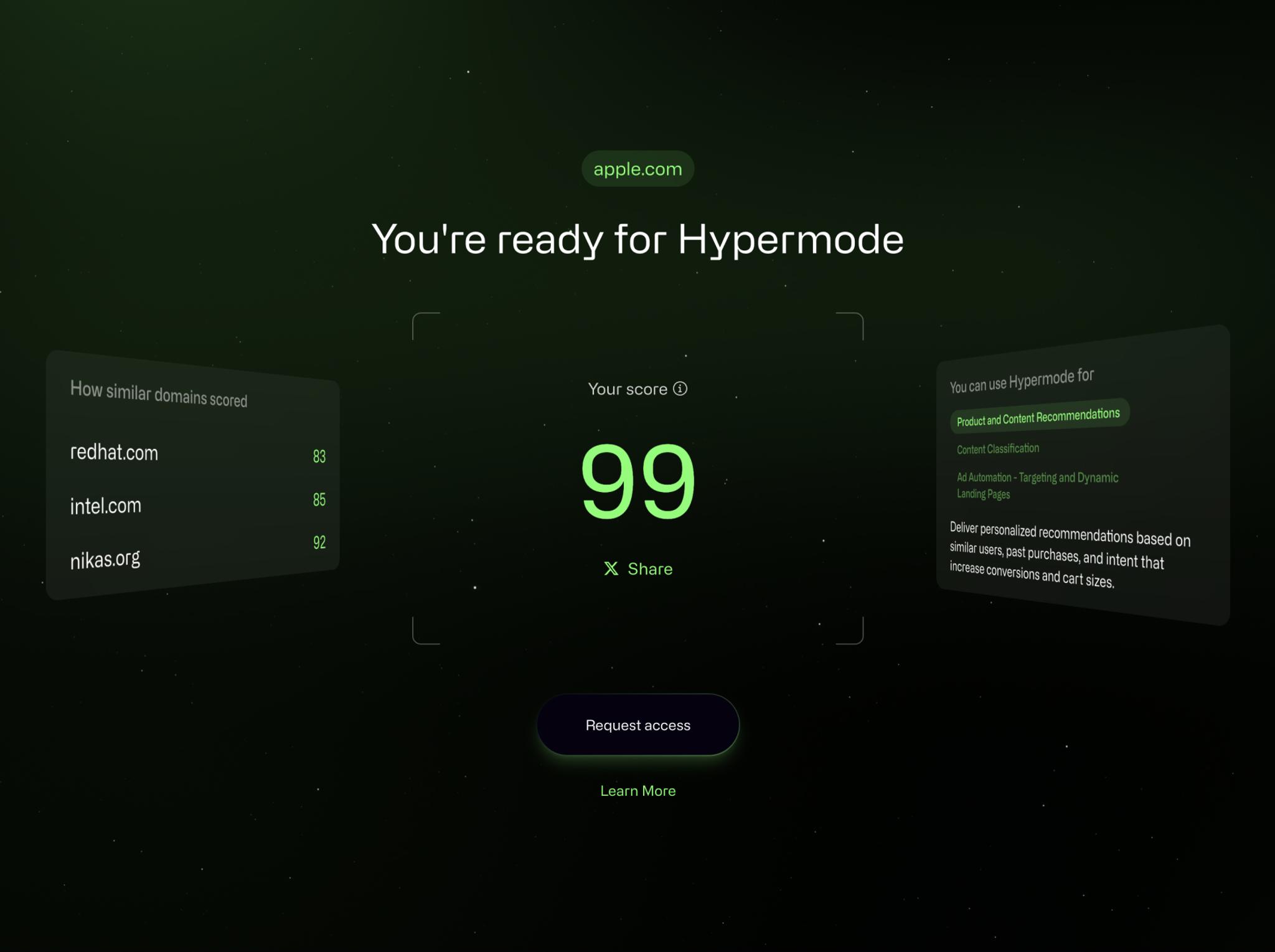1275x952 pixels.
Task: Click the You can use Hypermode for title
Action: tap(1021, 380)
